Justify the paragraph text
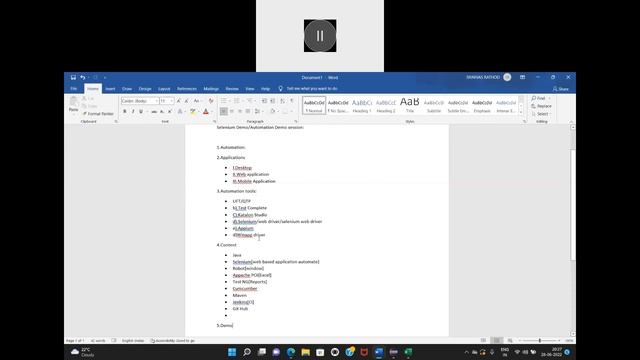The height and width of the screenshot is (360, 640). pyautogui.click(x=248, y=111)
